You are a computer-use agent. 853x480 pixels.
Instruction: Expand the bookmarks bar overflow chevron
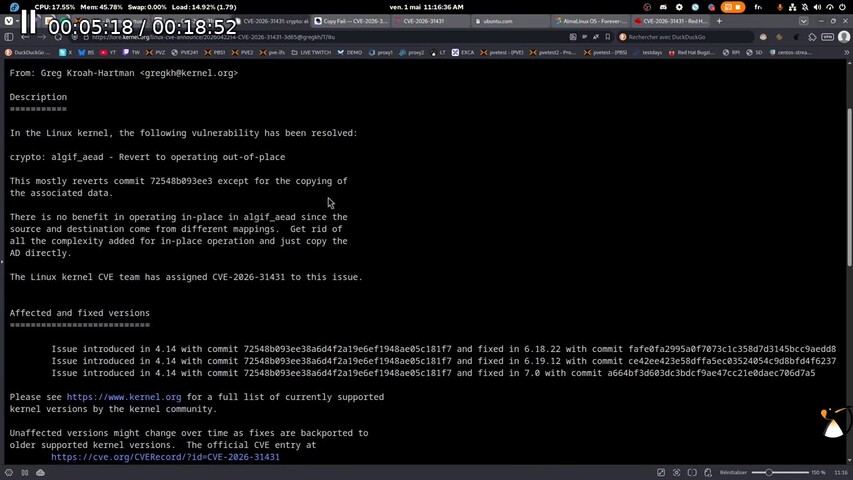coord(846,53)
